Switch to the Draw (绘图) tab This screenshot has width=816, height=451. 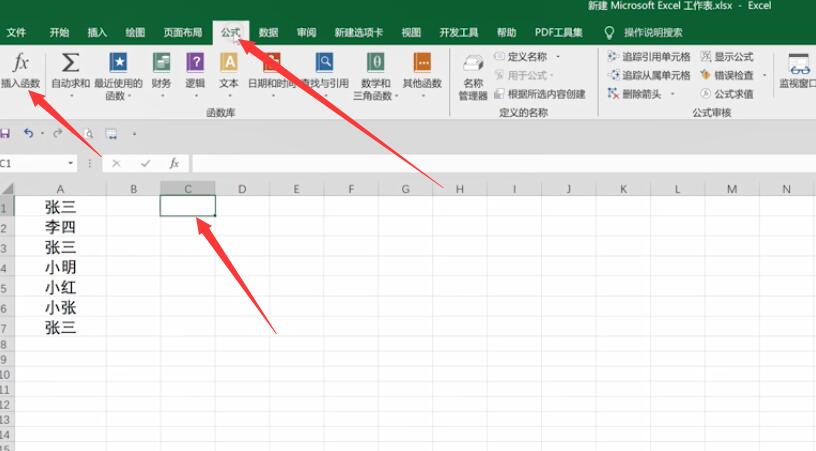[x=135, y=32]
